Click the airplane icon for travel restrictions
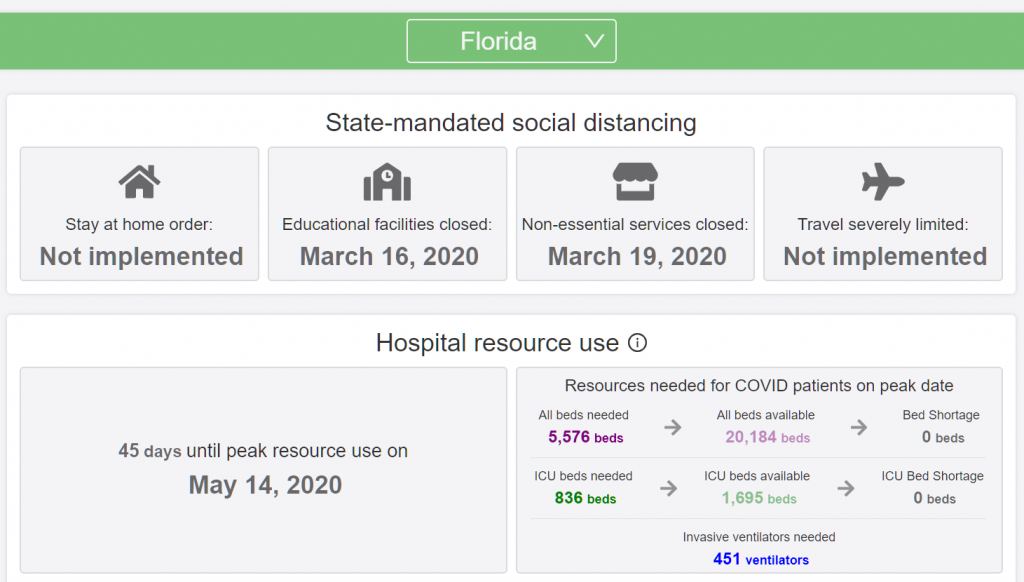The image size is (1024, 582). (881, 180)
